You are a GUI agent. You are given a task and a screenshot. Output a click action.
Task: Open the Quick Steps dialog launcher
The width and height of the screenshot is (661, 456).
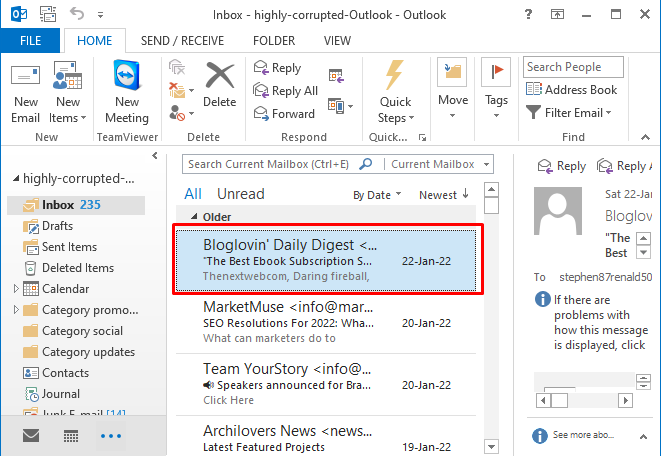(x=422, y=137)
